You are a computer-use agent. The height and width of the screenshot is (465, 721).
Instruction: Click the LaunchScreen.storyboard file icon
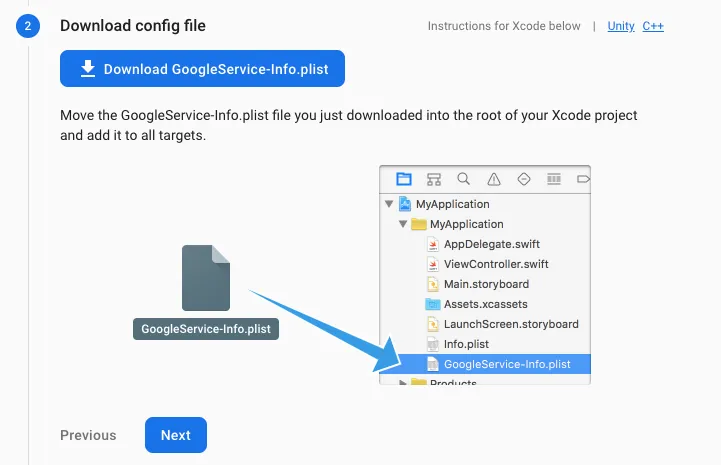coord(433,324)
